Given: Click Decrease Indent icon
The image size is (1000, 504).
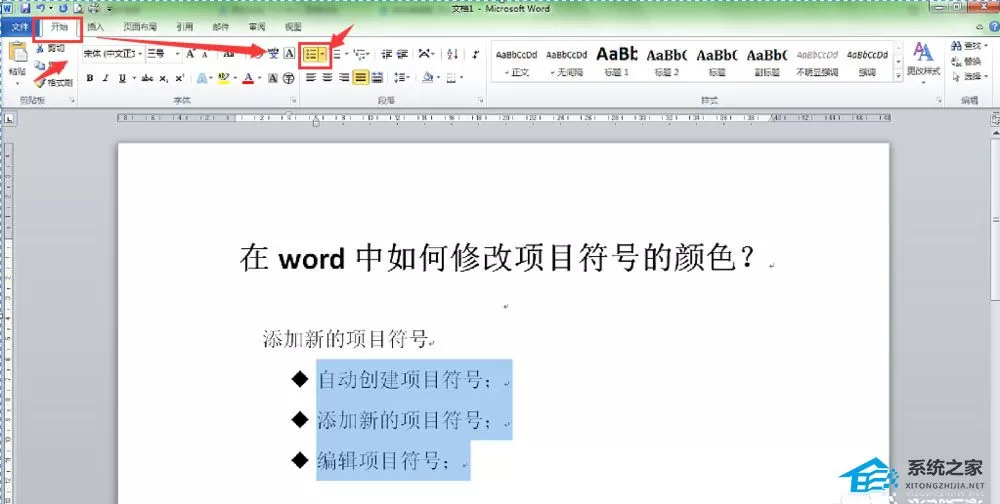Looking at the screenshot, I should pos(386,54).
